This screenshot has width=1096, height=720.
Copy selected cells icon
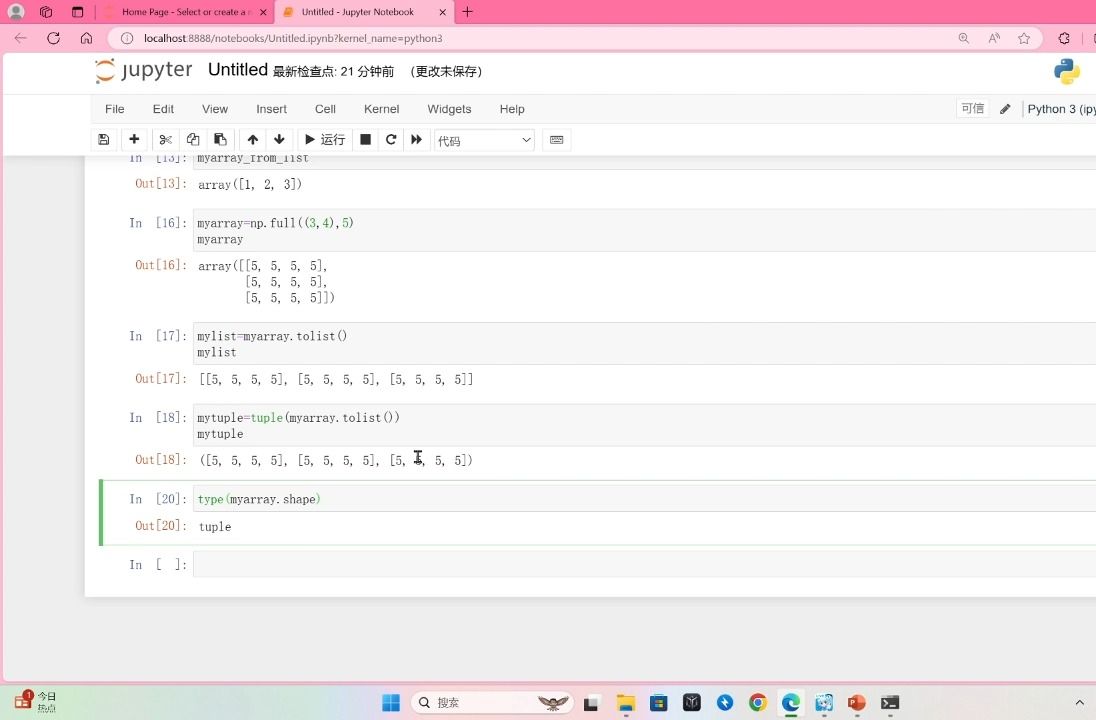(x=193, y=140)
